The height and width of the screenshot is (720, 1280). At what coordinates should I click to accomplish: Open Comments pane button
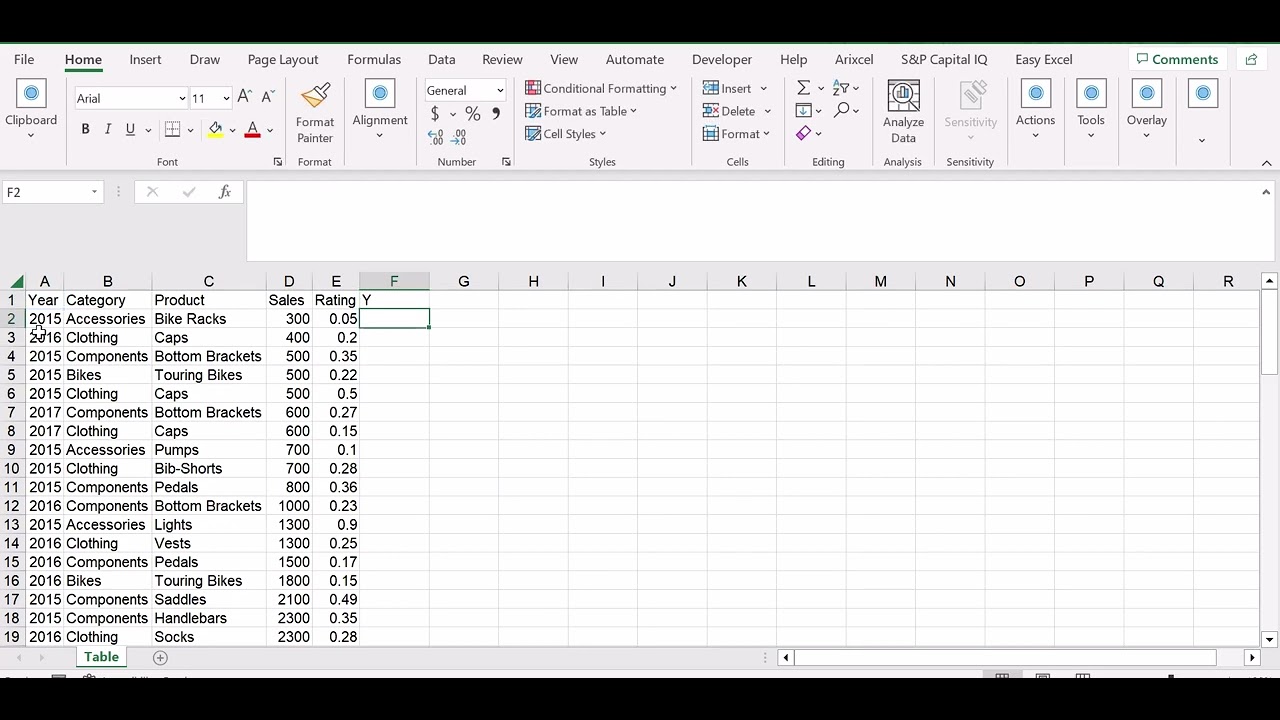[1177, 59]
